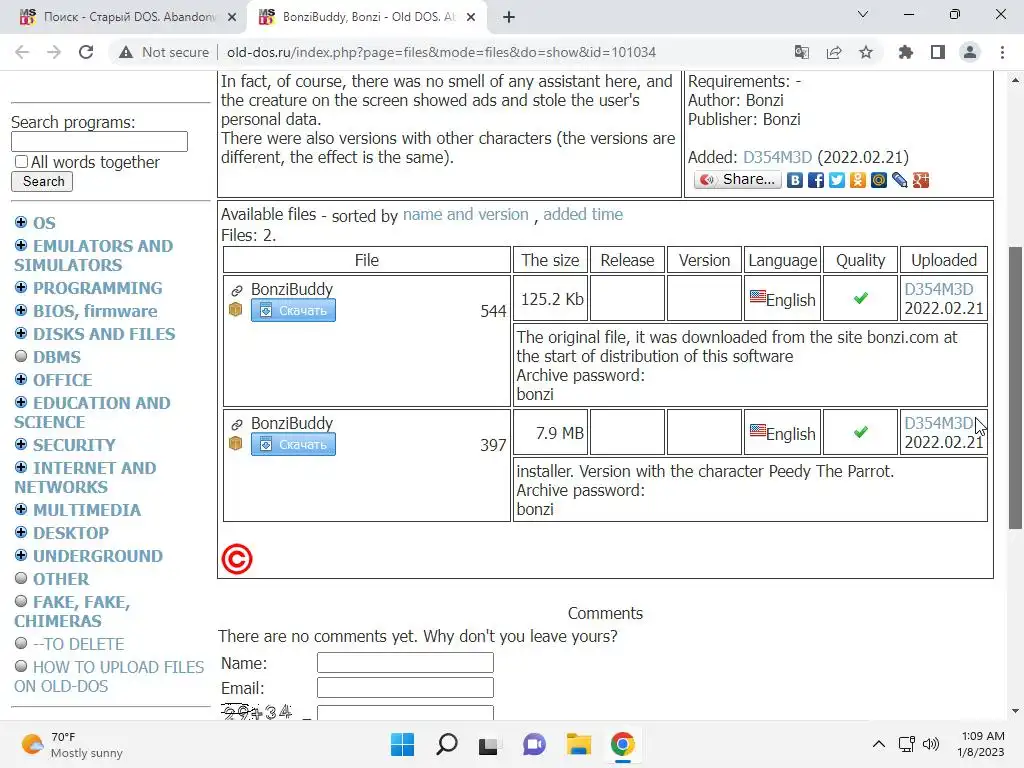Open the DBMS category link
Viewport: 1024px width, 768px height.
coord(57,357)
